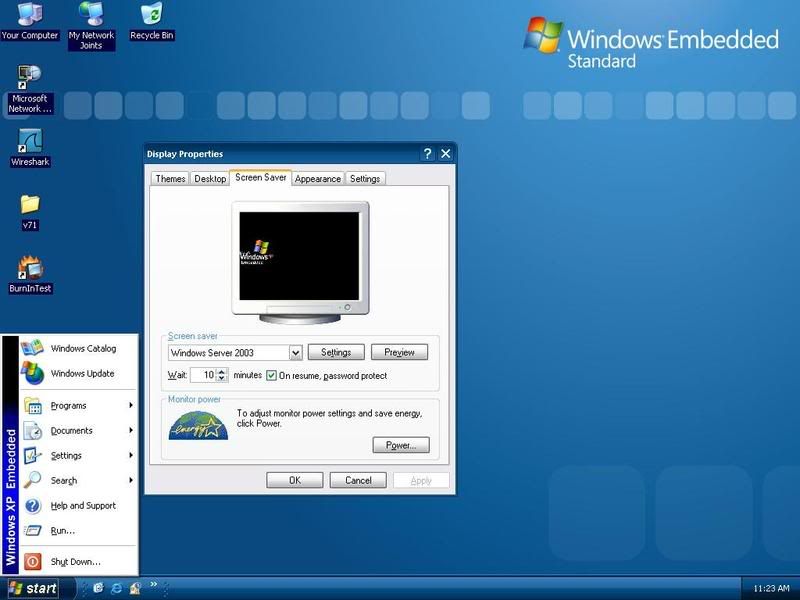
Task: Open Windows Update from the Start menu
Action: 82,374
